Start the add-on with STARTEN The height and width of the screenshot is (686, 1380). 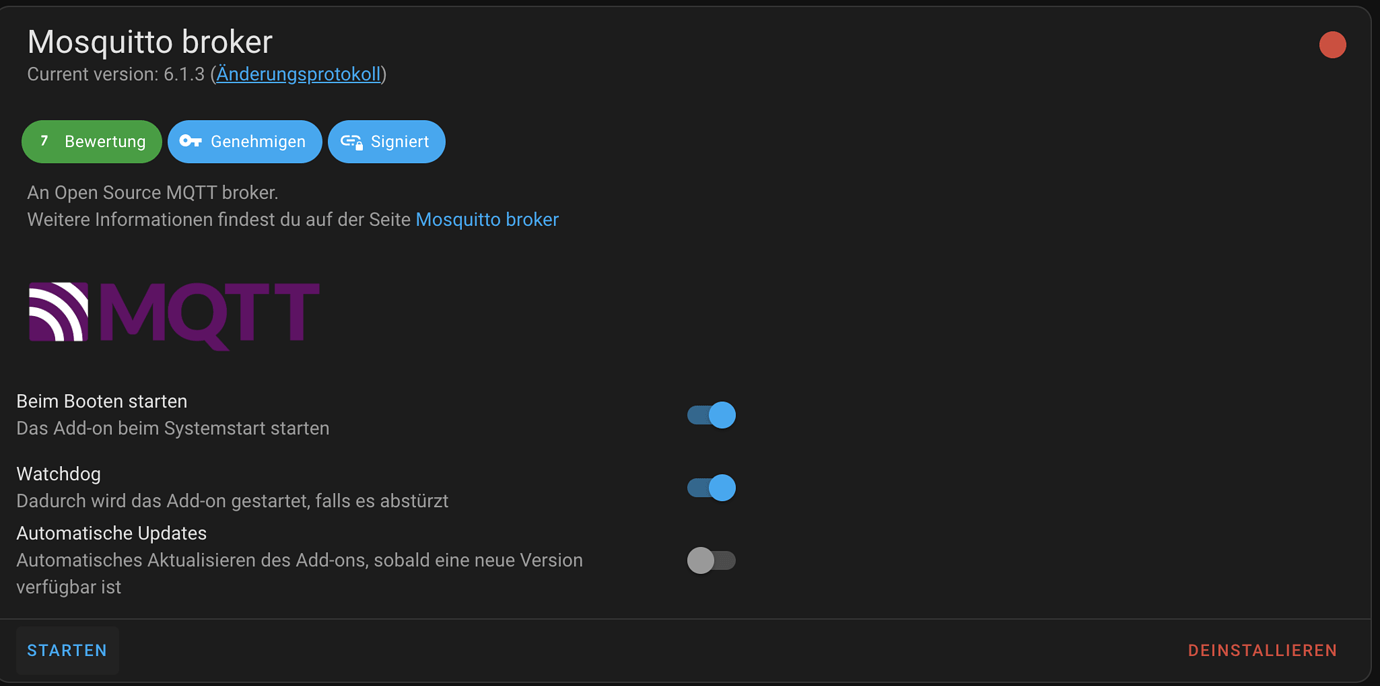click(67, 650)
